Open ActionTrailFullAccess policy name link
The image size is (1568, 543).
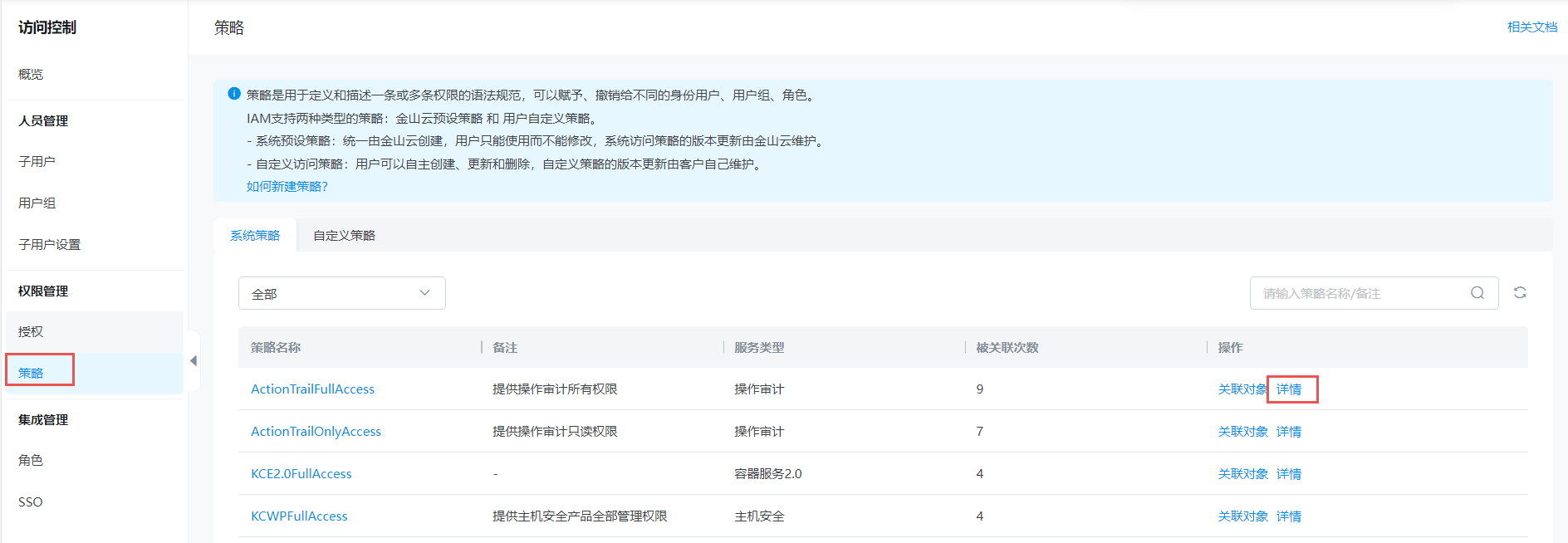pos(312,389)
